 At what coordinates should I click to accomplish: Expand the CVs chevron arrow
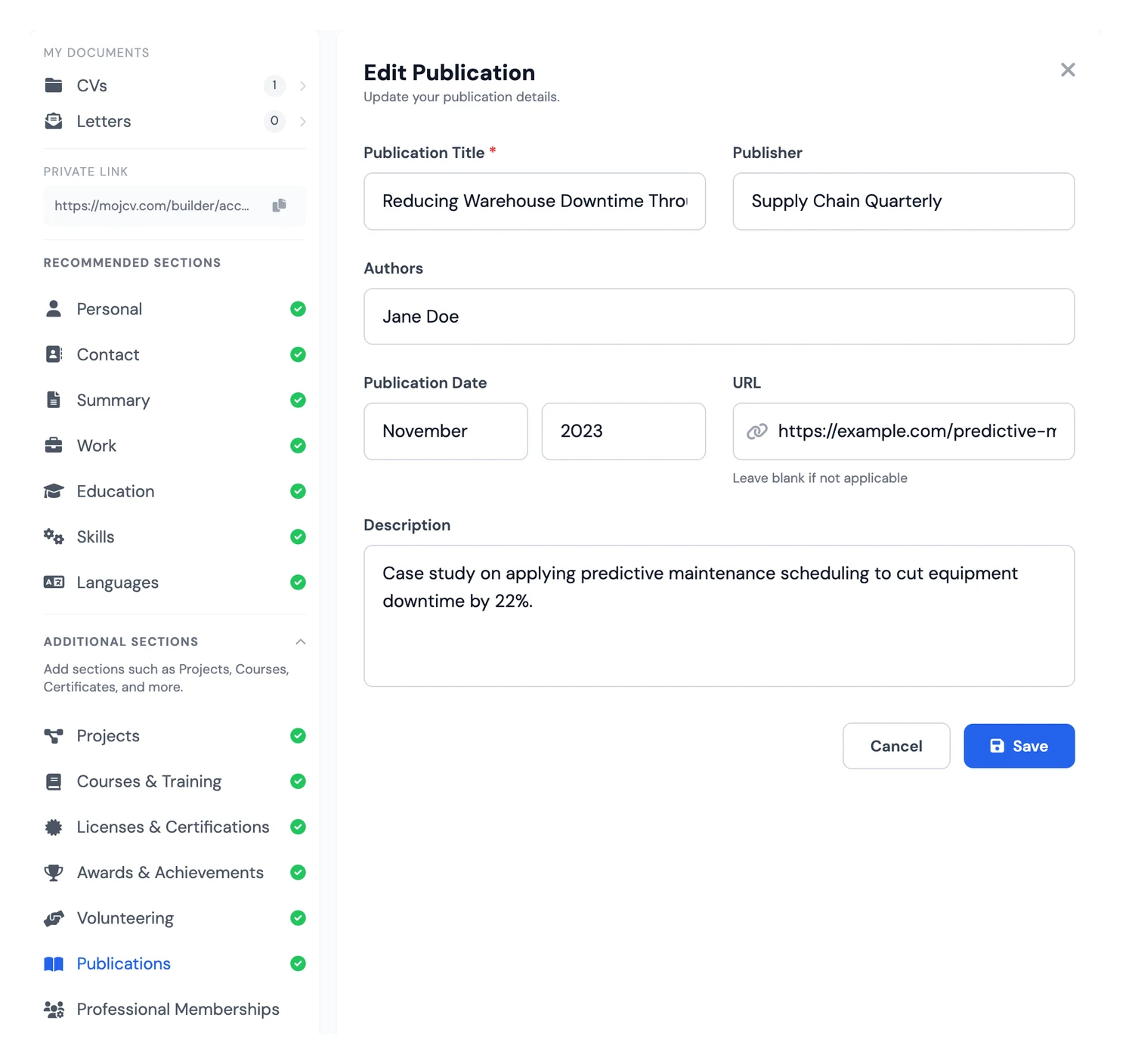tap(302, 85)
